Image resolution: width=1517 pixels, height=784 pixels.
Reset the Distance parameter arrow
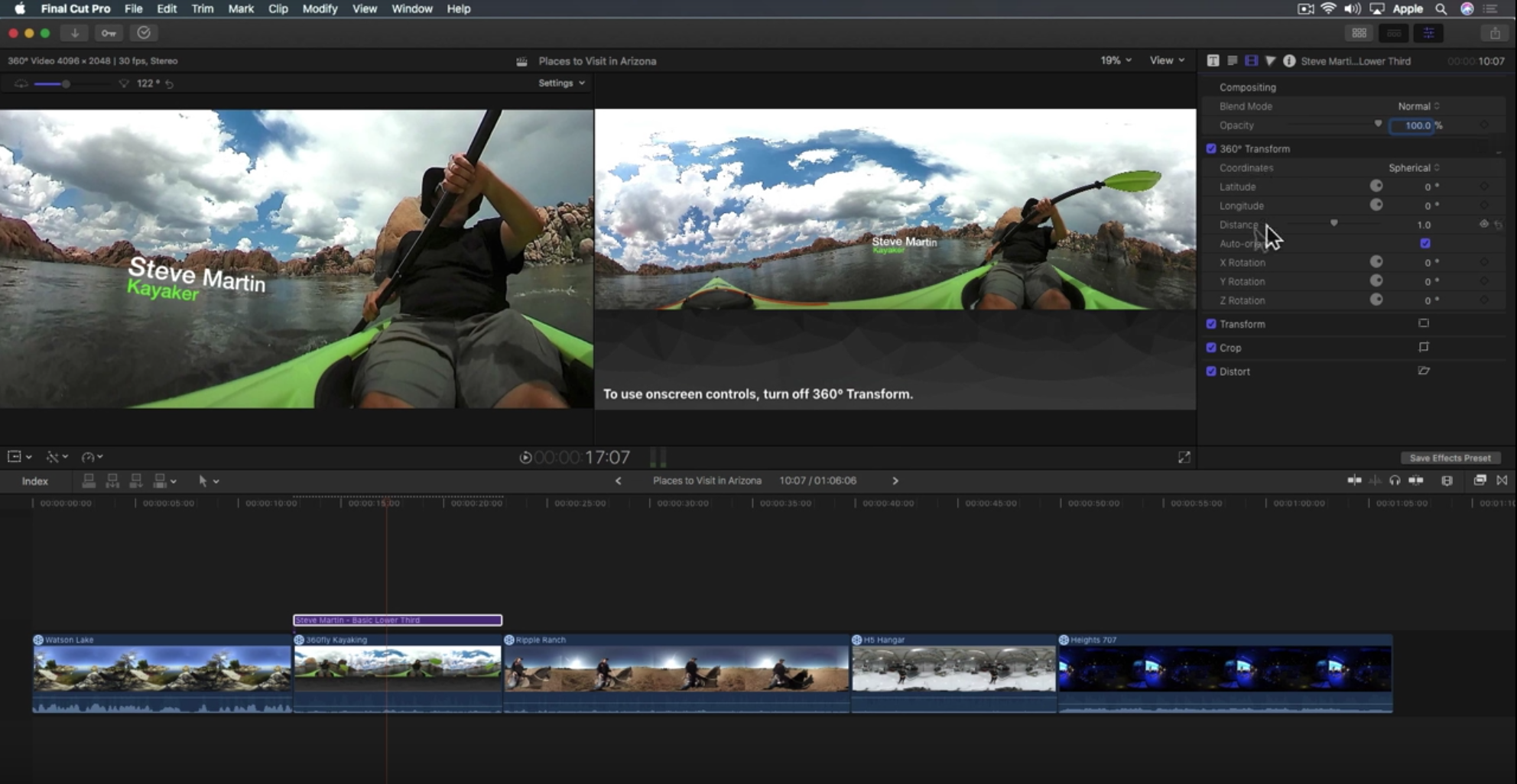pos(1498,225)
